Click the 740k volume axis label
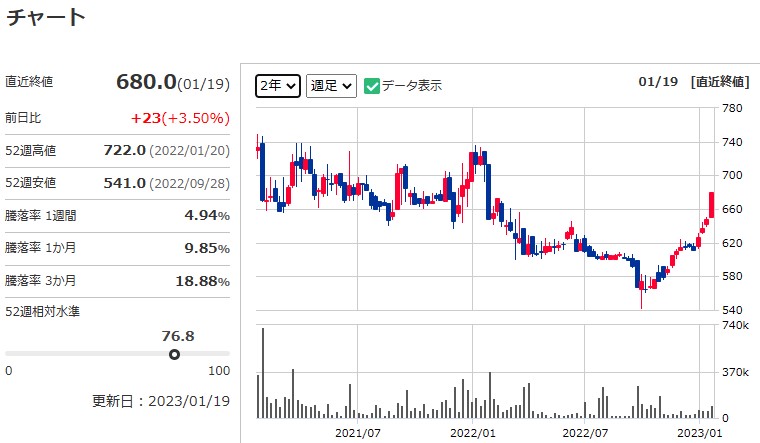 [735, 325]
